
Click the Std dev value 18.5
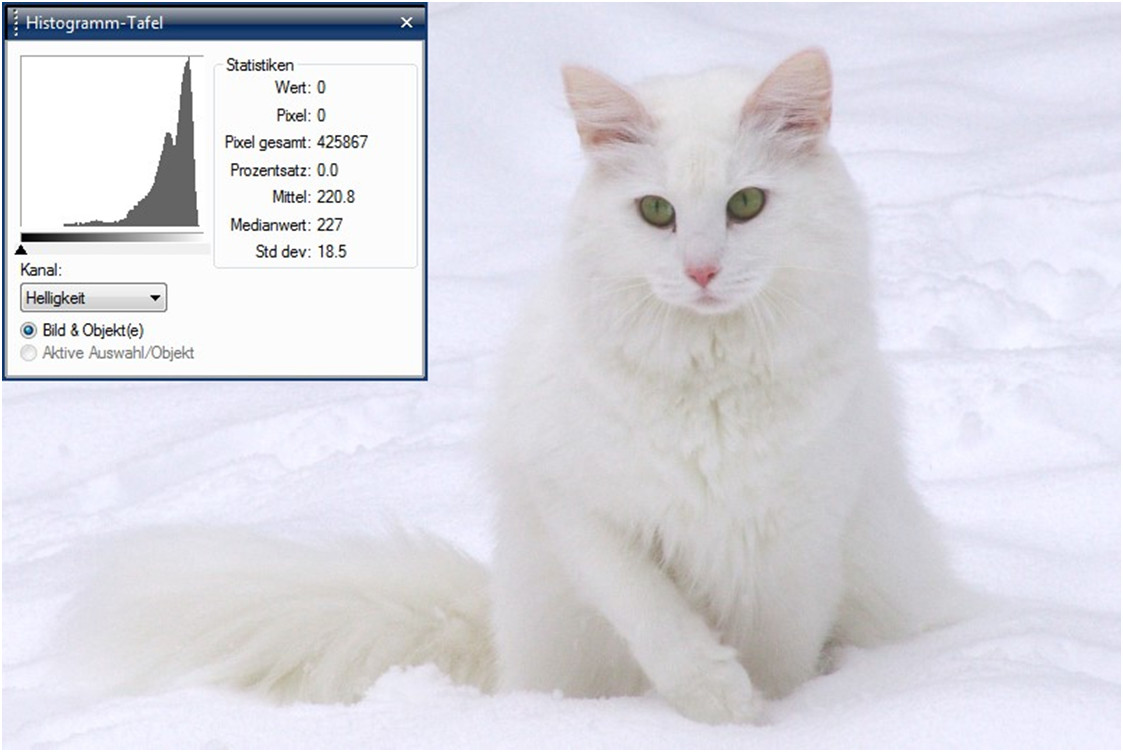pos(331,252)
